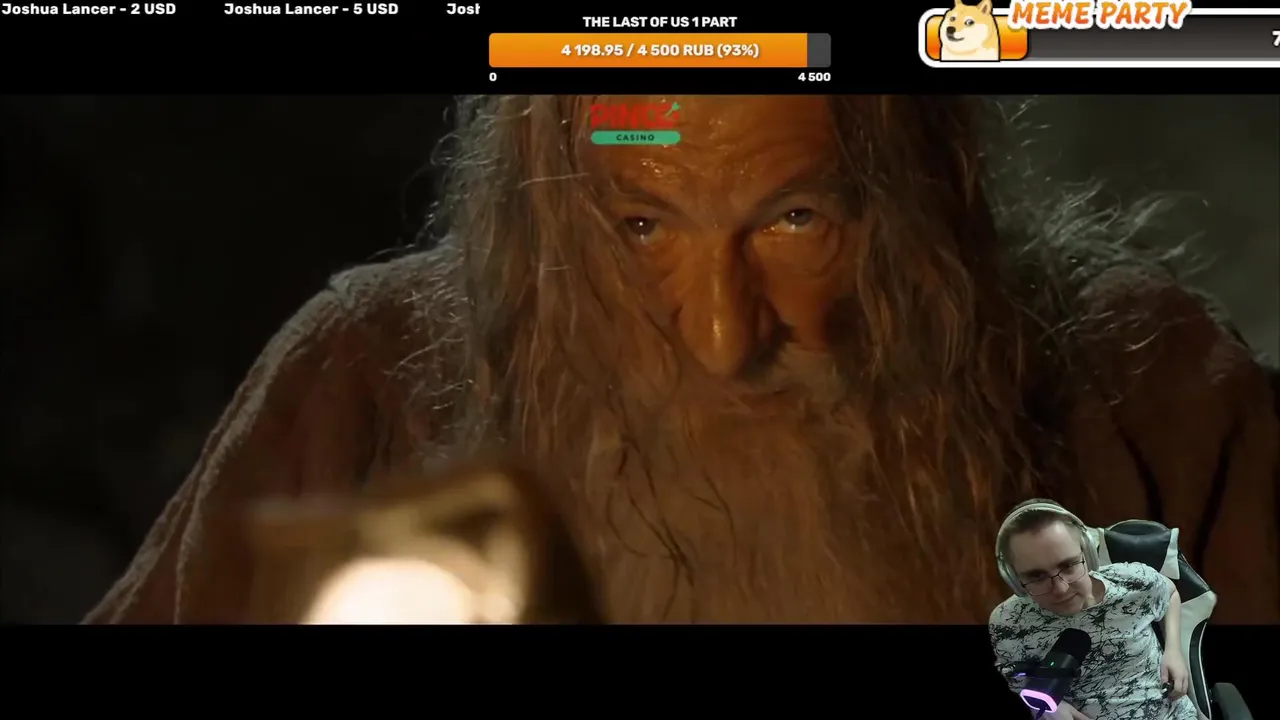
Task: Click the '4 500' maximum goal label
Action: 814,77
